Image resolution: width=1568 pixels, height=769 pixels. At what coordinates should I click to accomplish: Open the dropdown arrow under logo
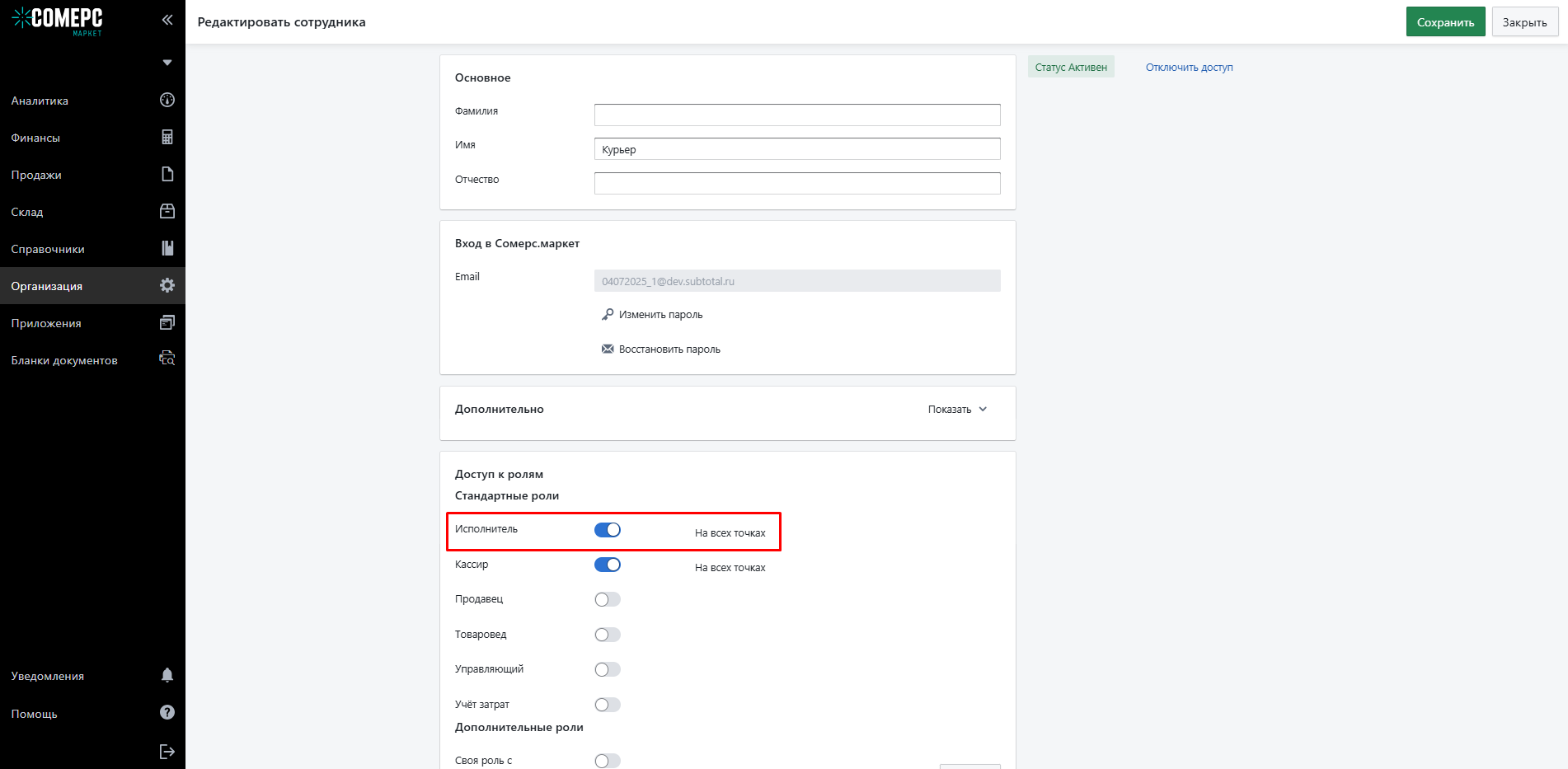(167, 63)
